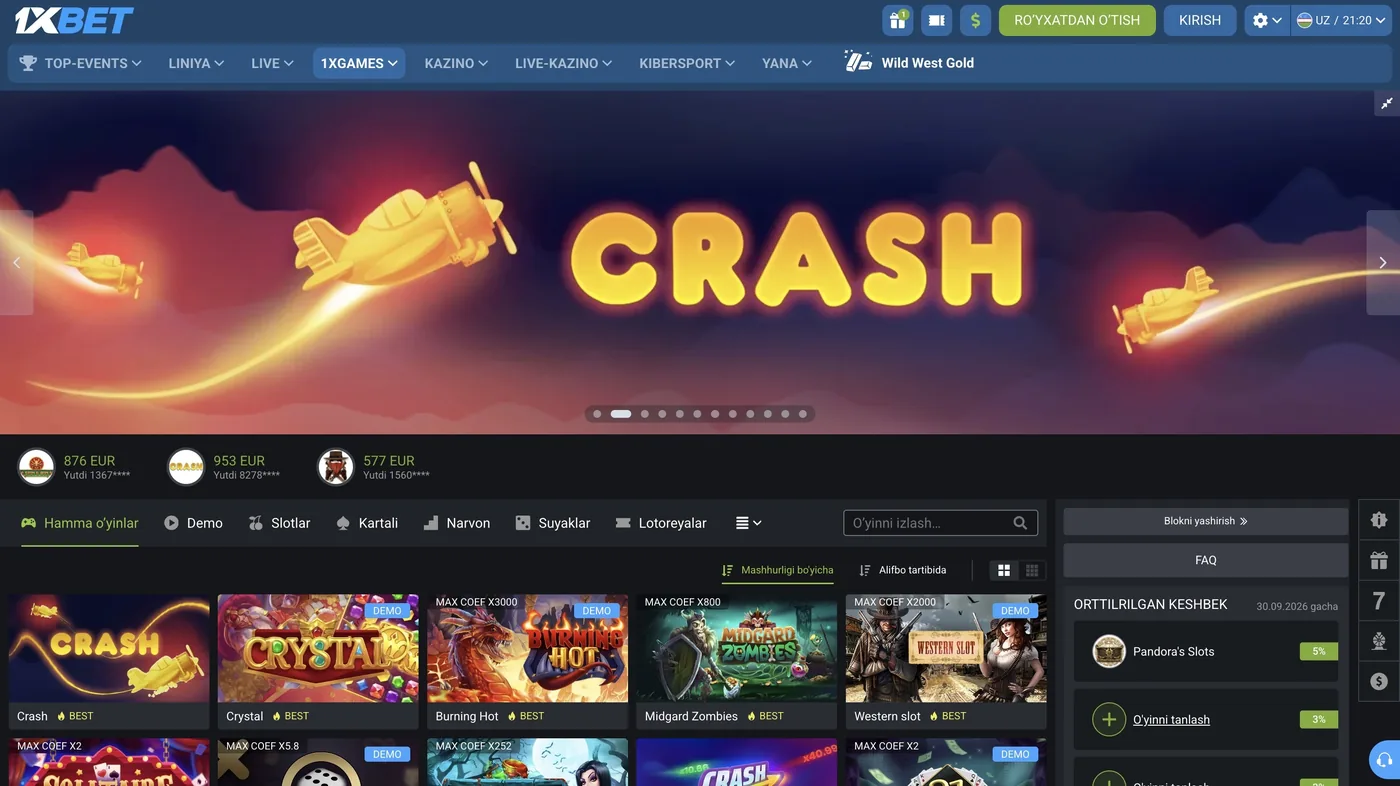This screenshot has height=786, width=1400.
Task: Click the KIRISH login button
Action: click(1200, 20)
